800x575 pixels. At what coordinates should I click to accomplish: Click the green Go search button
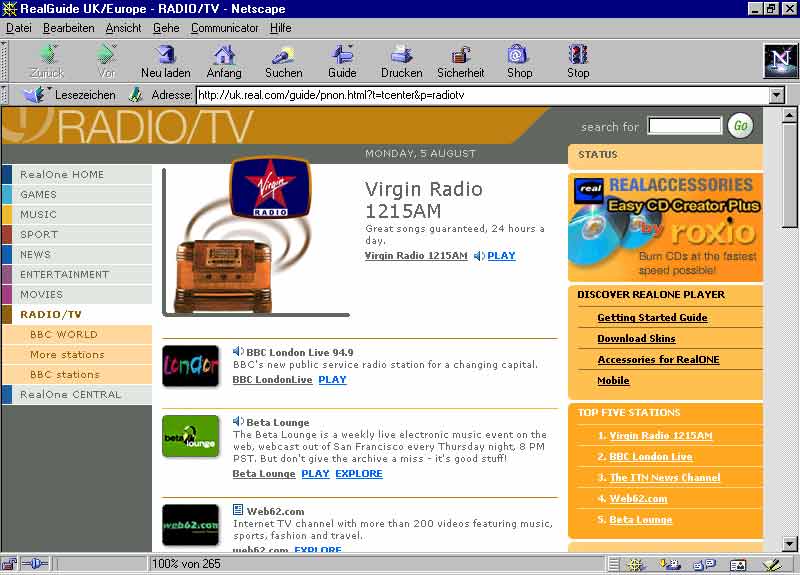[x=740, y=126]
